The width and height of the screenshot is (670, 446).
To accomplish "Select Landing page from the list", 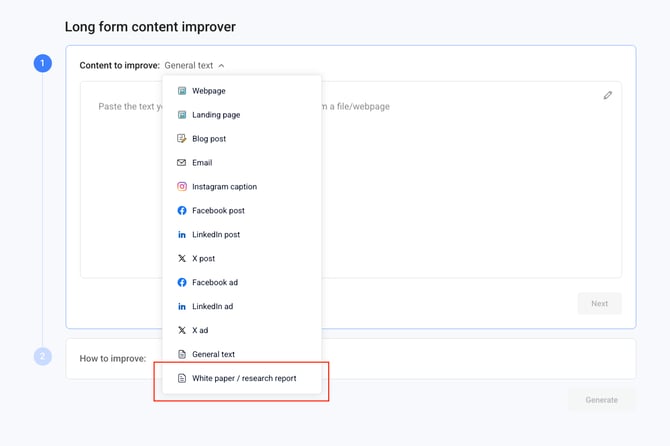I will [216, 115].
